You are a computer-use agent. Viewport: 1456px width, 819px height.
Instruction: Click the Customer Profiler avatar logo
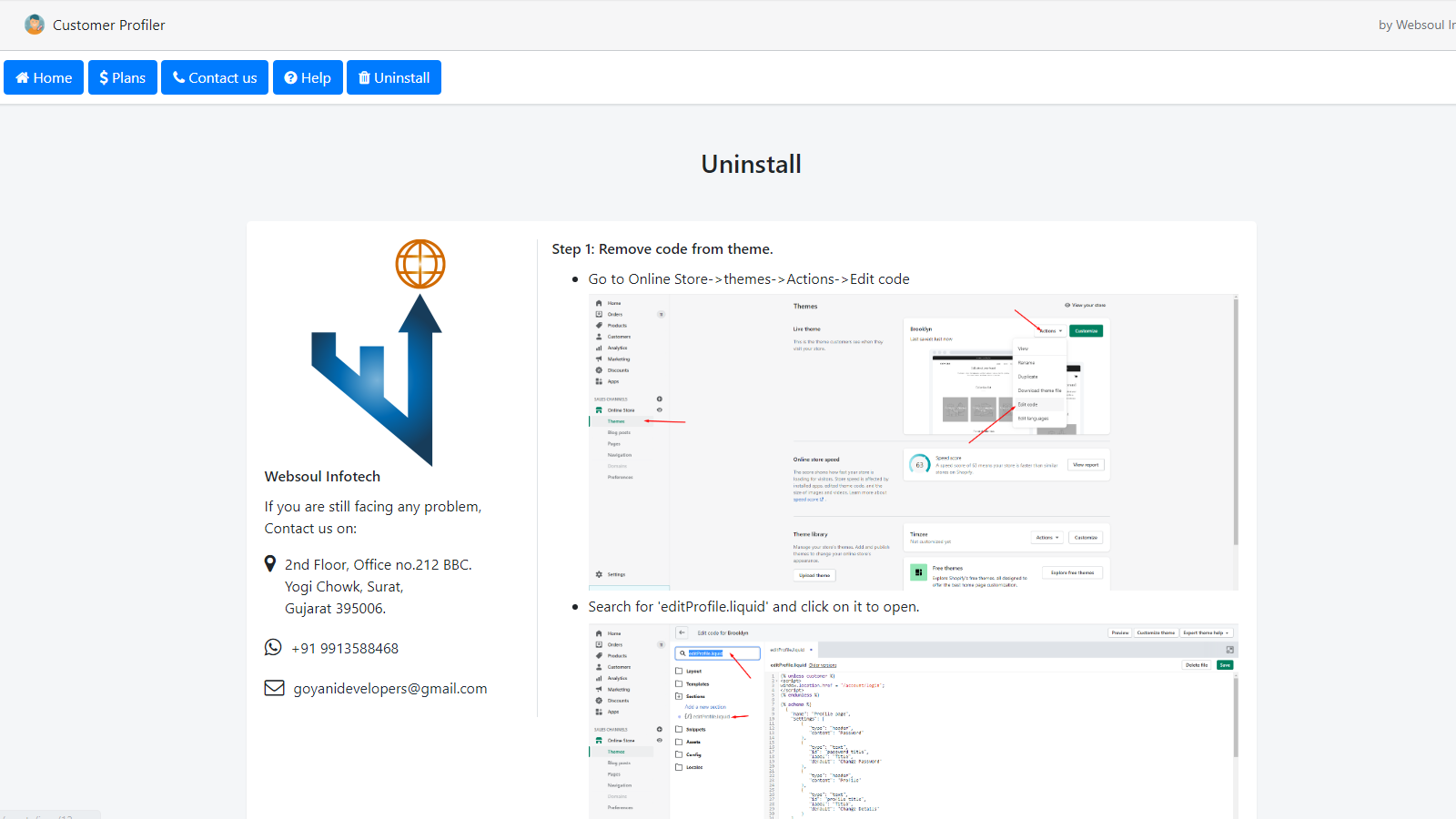coord(34,25)
